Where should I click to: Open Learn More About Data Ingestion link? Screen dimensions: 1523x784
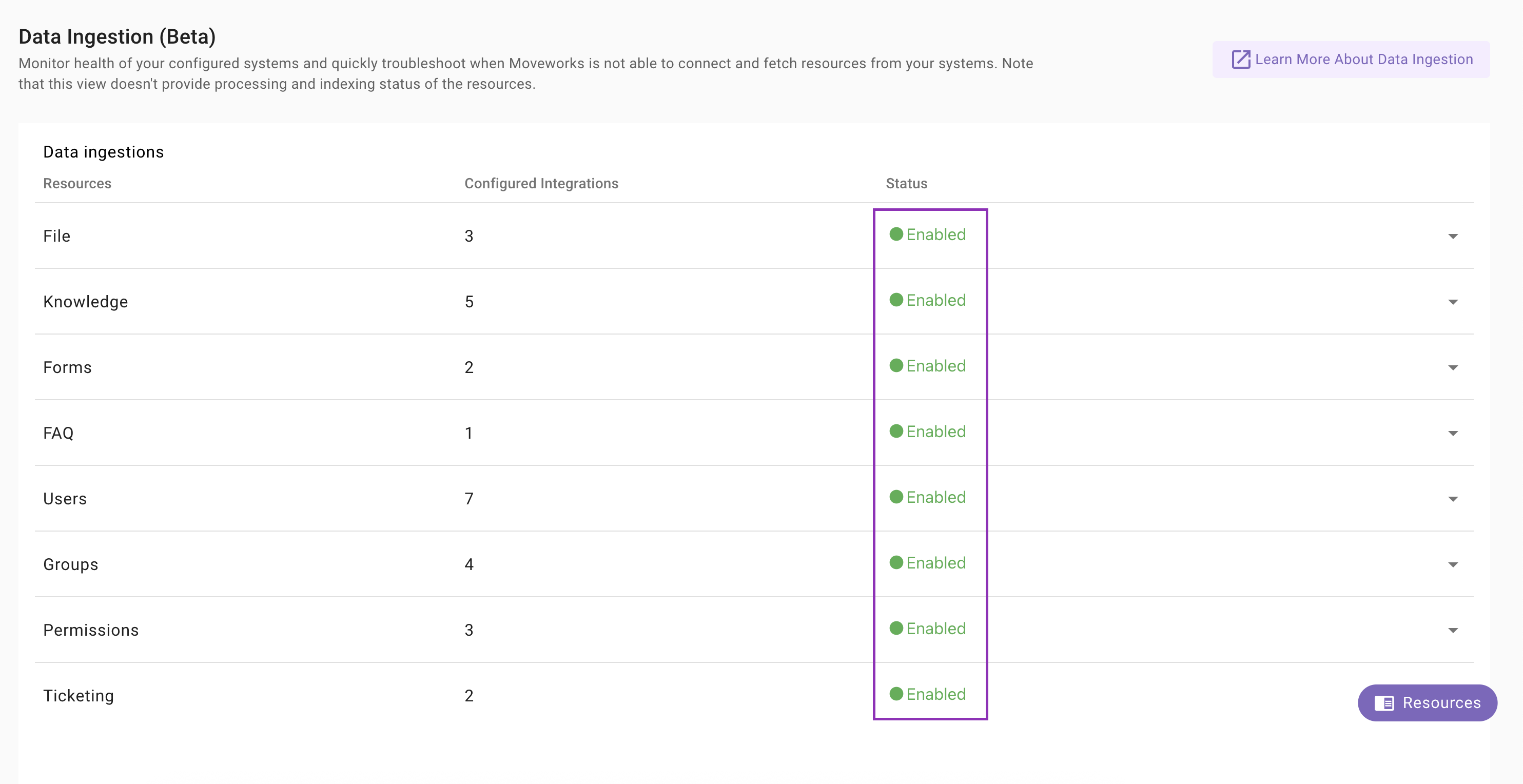(1351, 59)
